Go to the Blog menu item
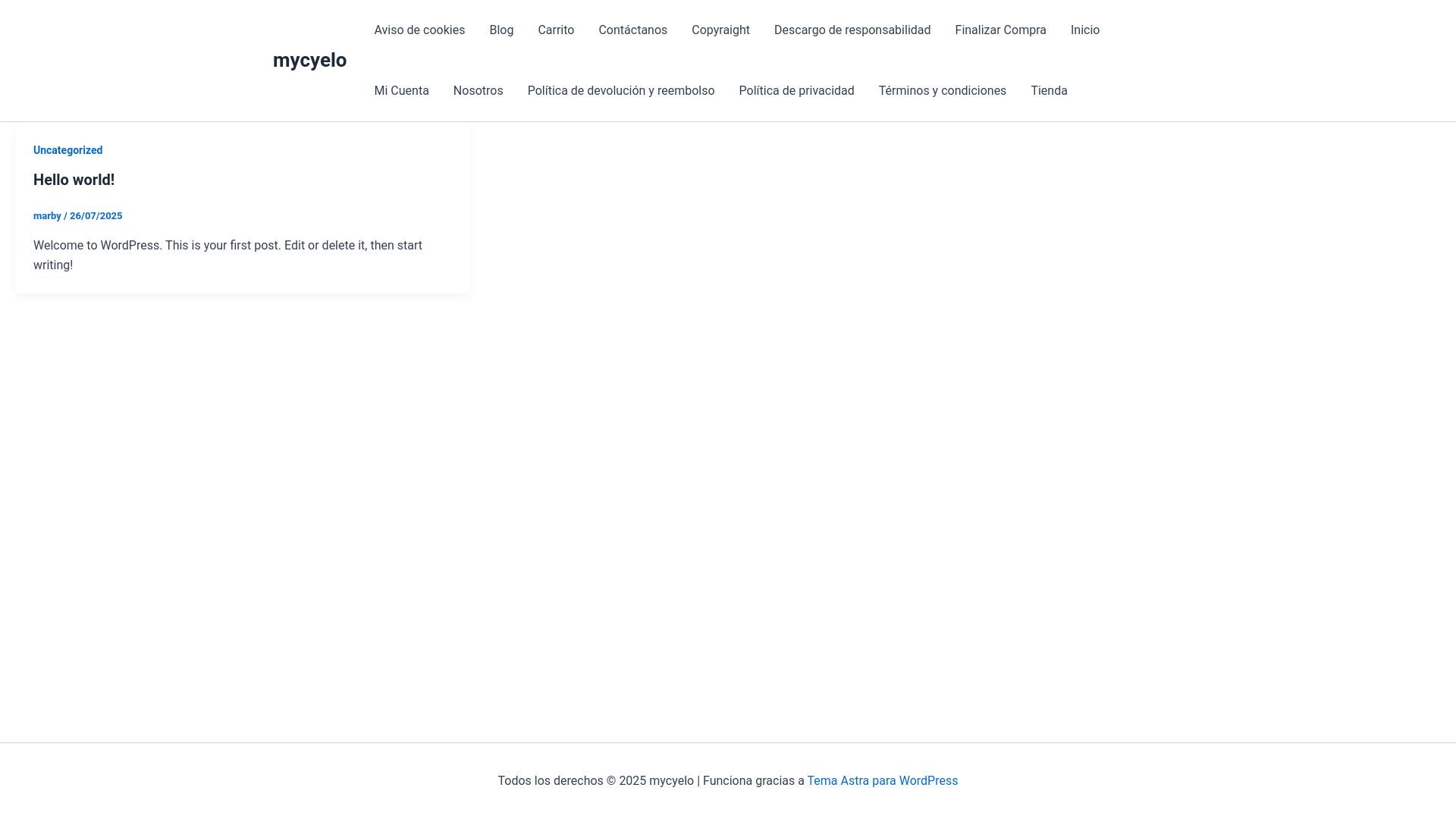The image size is (1456, 819). click(x=501, y=30)
